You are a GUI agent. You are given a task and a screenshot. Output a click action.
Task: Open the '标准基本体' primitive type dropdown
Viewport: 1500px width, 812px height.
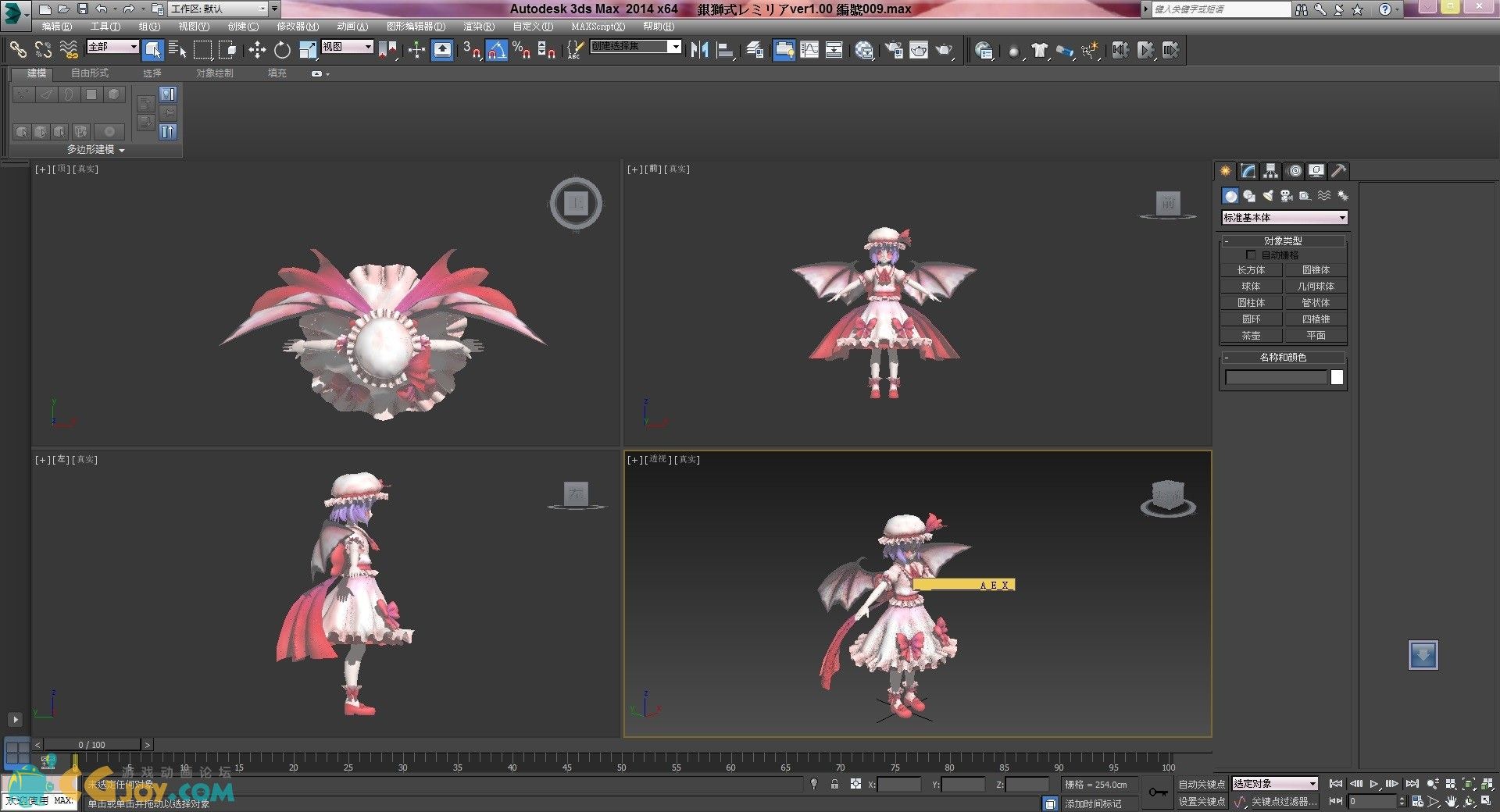pyautogui.click(x=1284, y=218)
